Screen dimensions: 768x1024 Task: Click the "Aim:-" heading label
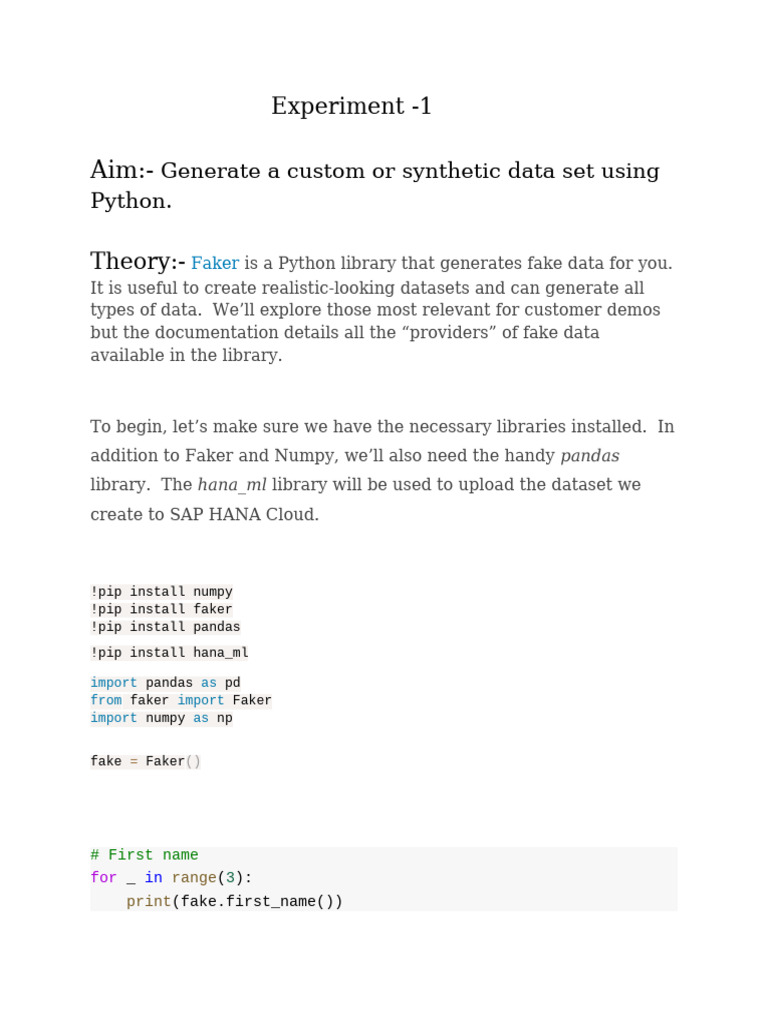tap(122, 170)
